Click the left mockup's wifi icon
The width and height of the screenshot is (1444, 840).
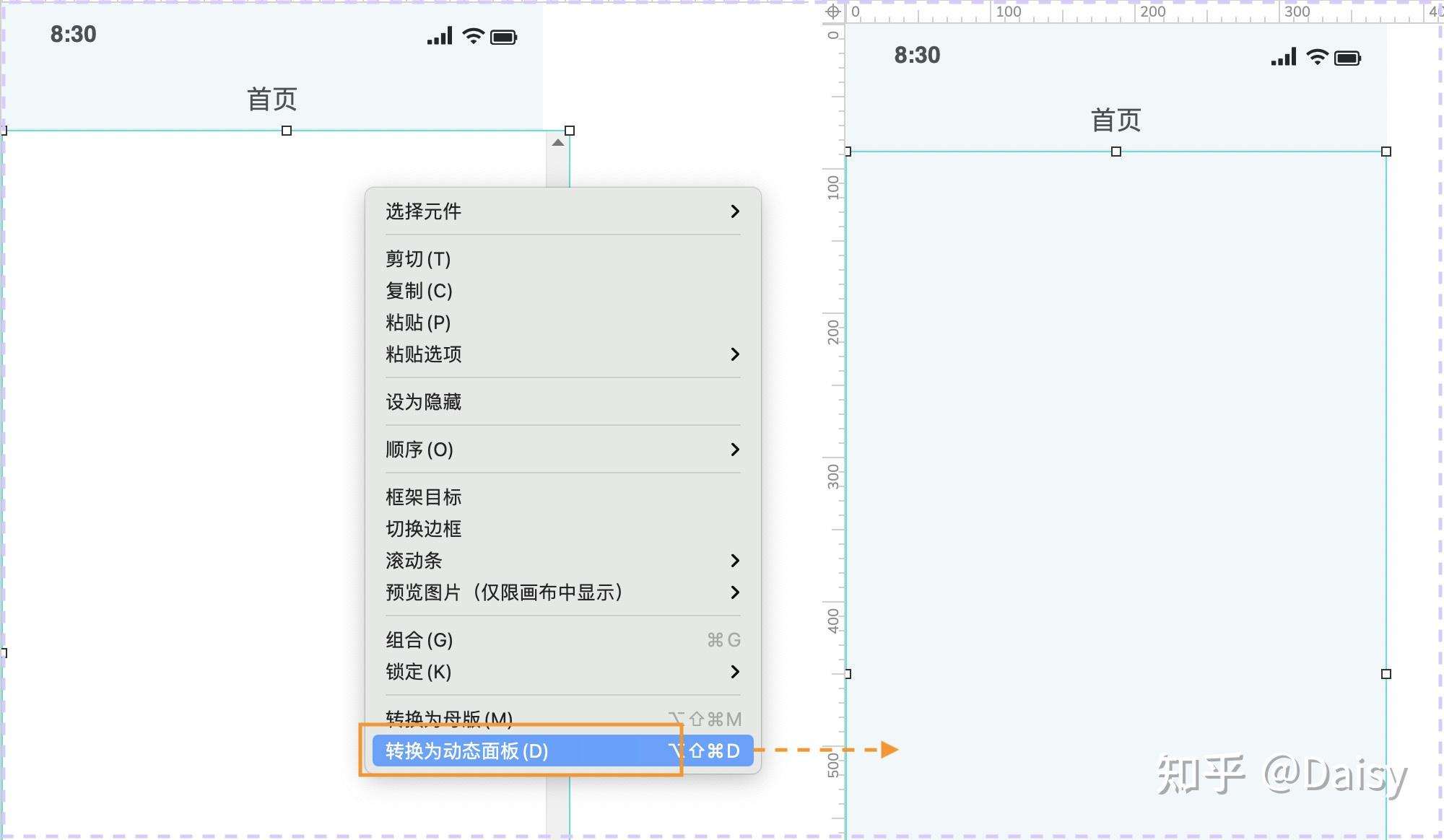[473, 36]
